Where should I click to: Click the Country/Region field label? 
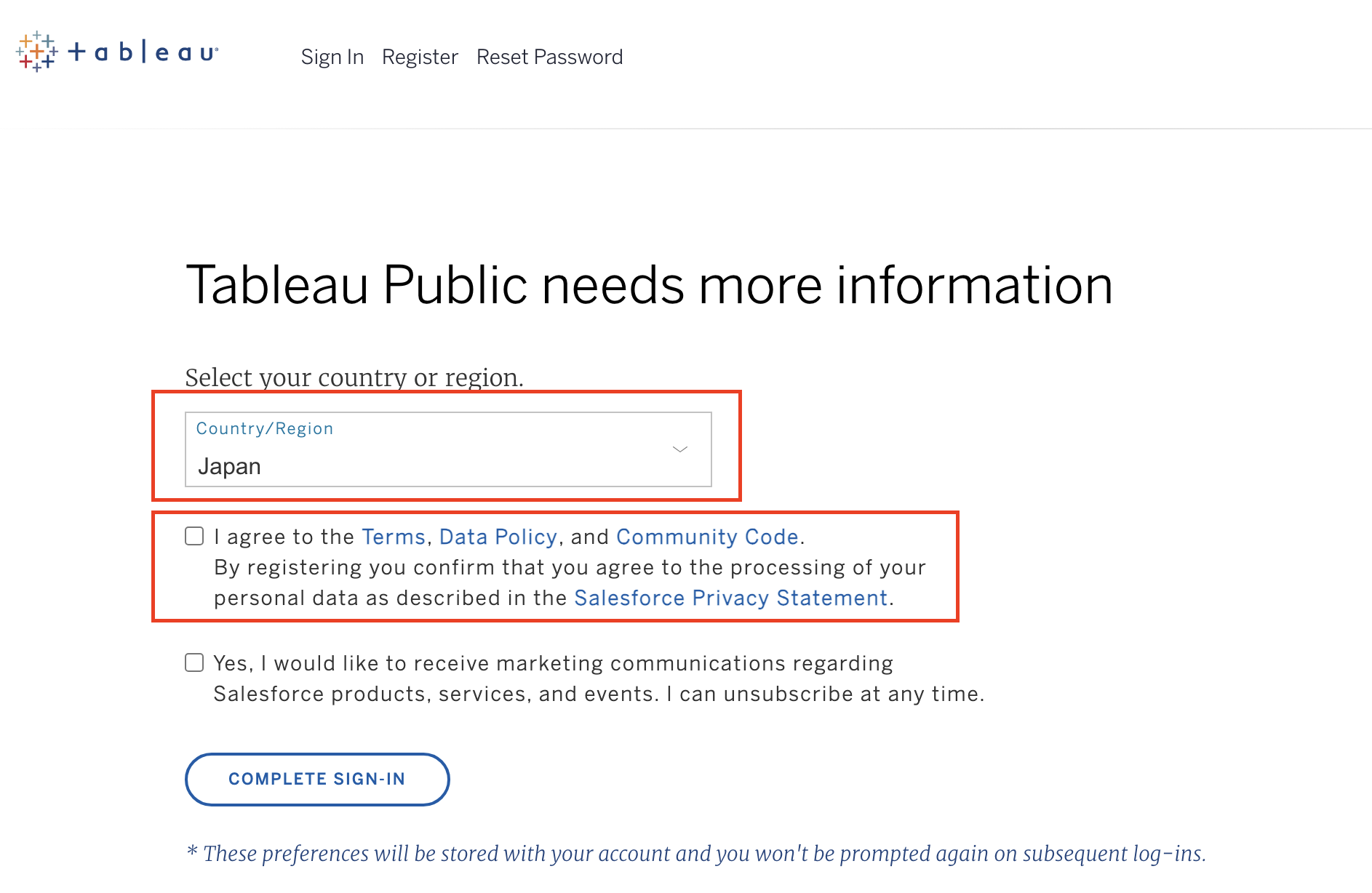265,428
